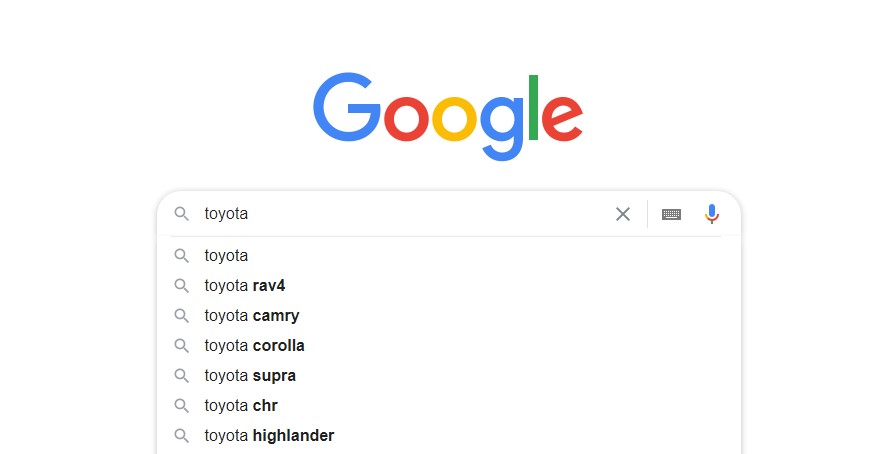890x454 pixels.
Task: Select the "toyota highlander" suggestion
Action: point(448,436)
